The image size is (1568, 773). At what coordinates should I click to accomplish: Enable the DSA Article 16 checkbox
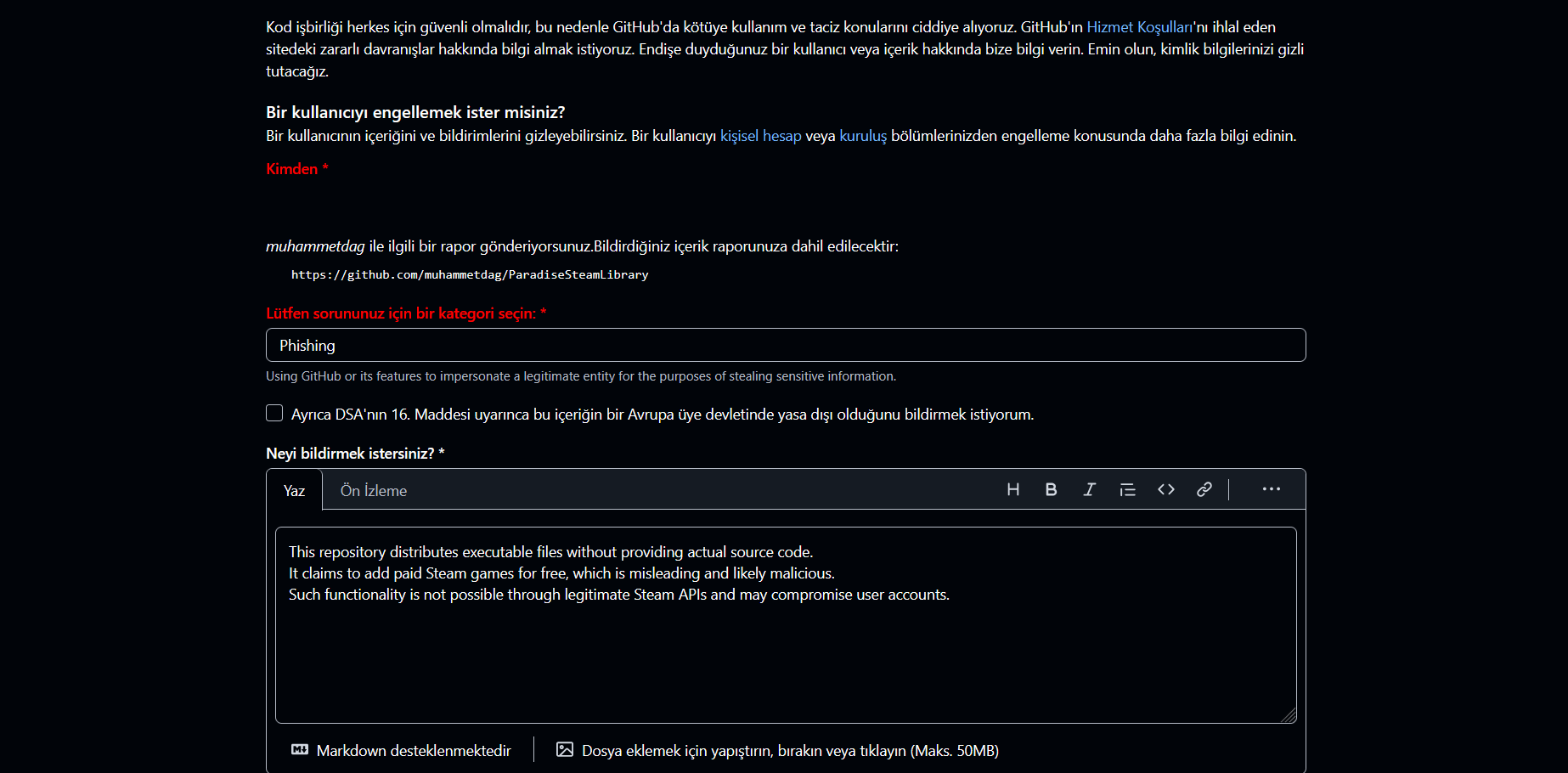274,413
